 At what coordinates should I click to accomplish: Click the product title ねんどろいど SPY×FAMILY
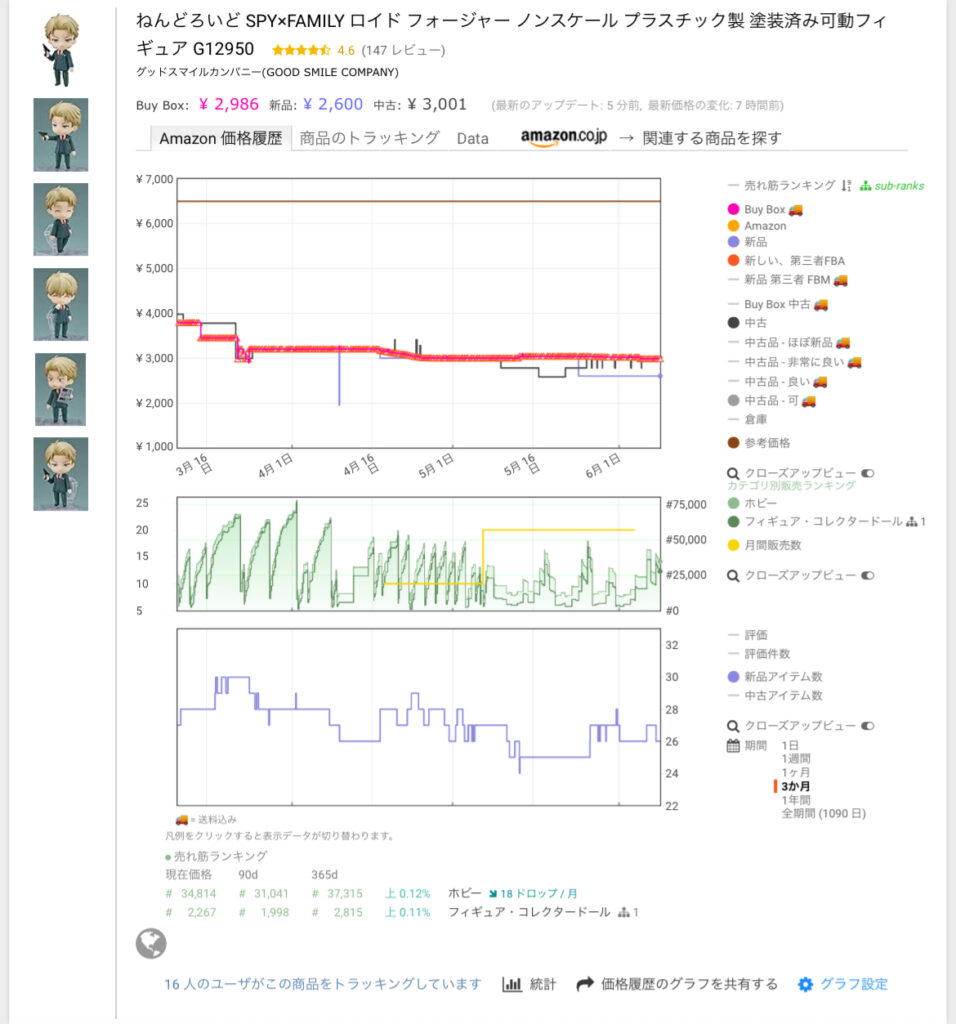point(510,35)
